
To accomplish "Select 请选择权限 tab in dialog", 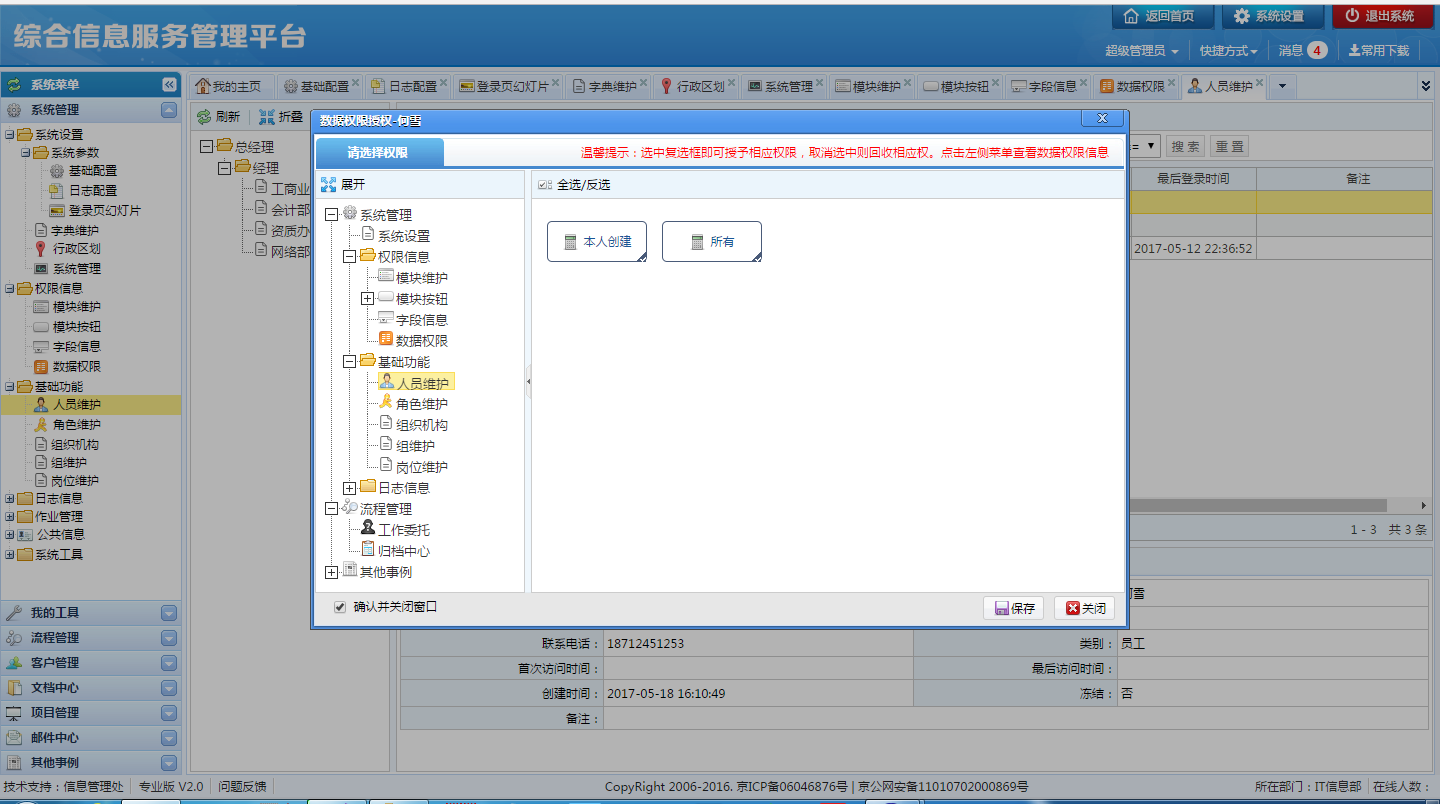I will pyautogui.click(x=379, y=153).
